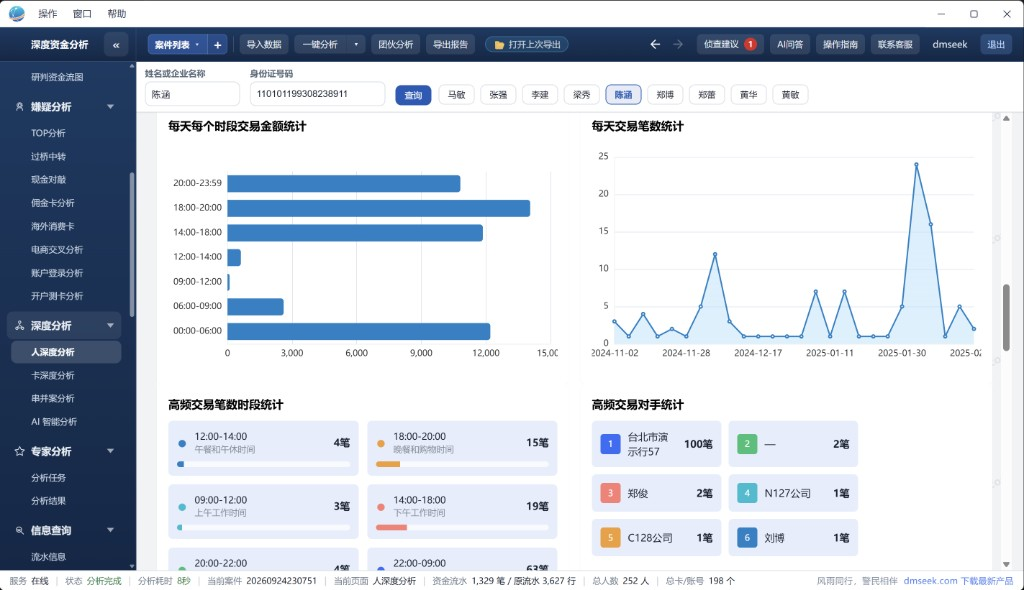The image size is (1024, 590).
Task: Click the dmseek username
Action: pos(950,44)
